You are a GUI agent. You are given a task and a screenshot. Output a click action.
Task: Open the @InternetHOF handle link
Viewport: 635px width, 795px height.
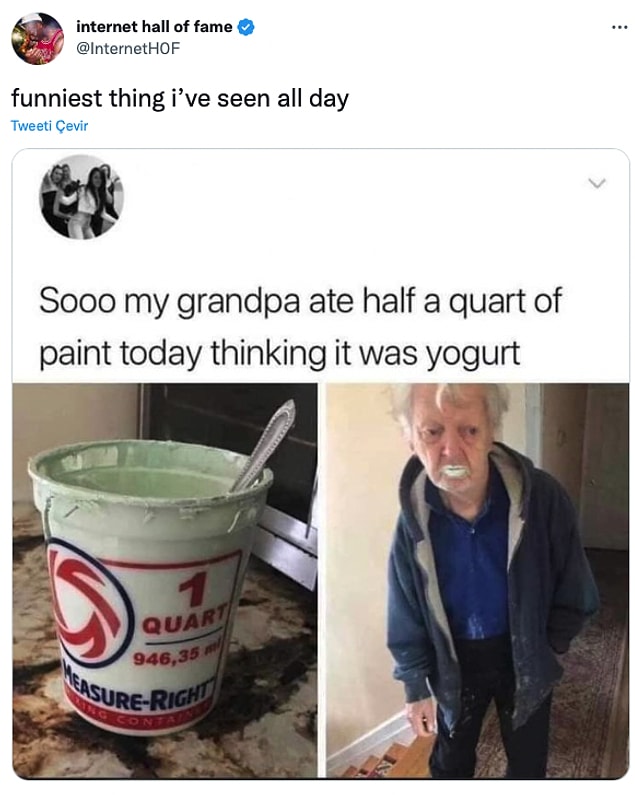(128, 48)
